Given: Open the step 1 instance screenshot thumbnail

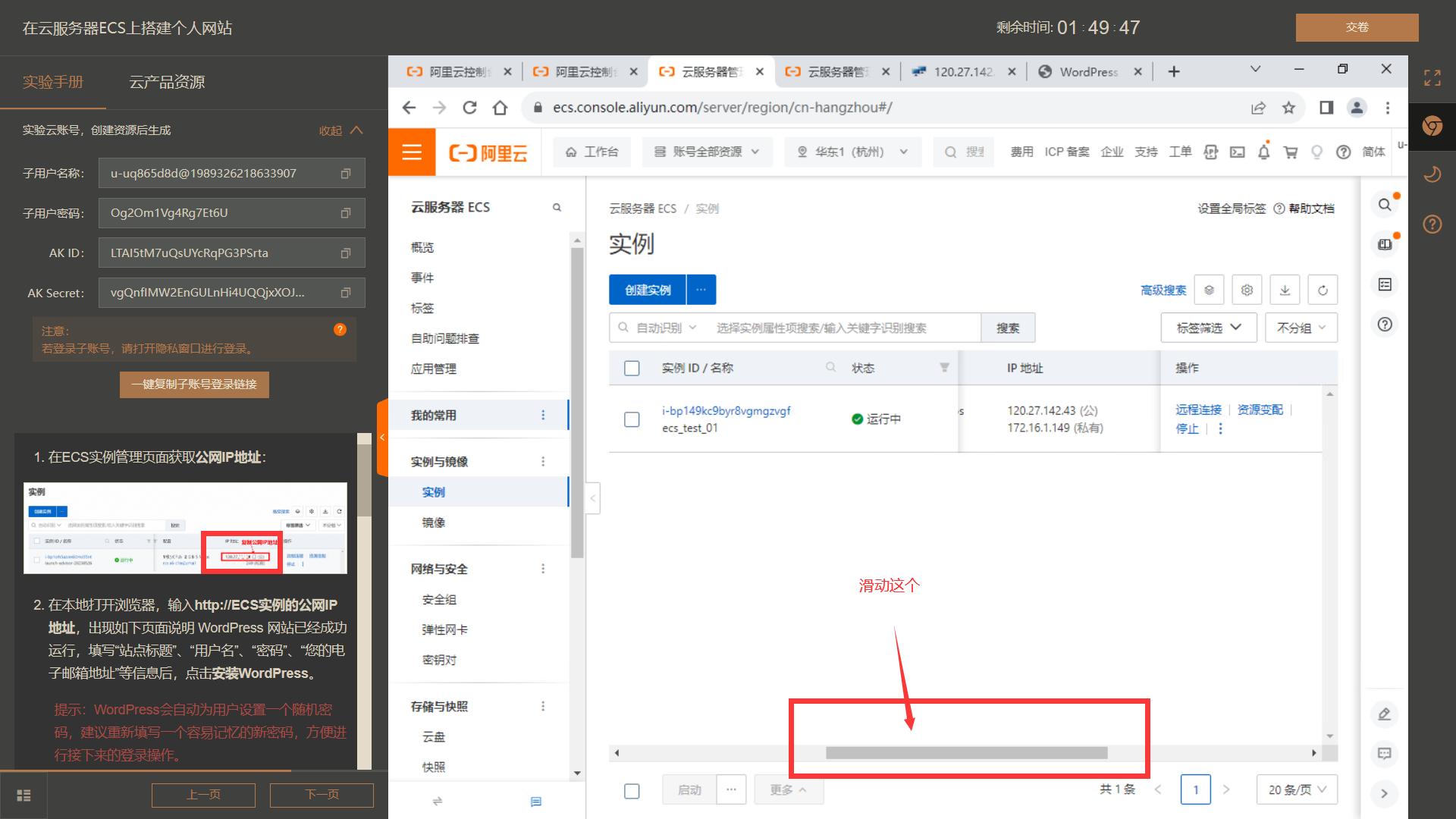Looking at the screenshot, I should pos(185,528).
